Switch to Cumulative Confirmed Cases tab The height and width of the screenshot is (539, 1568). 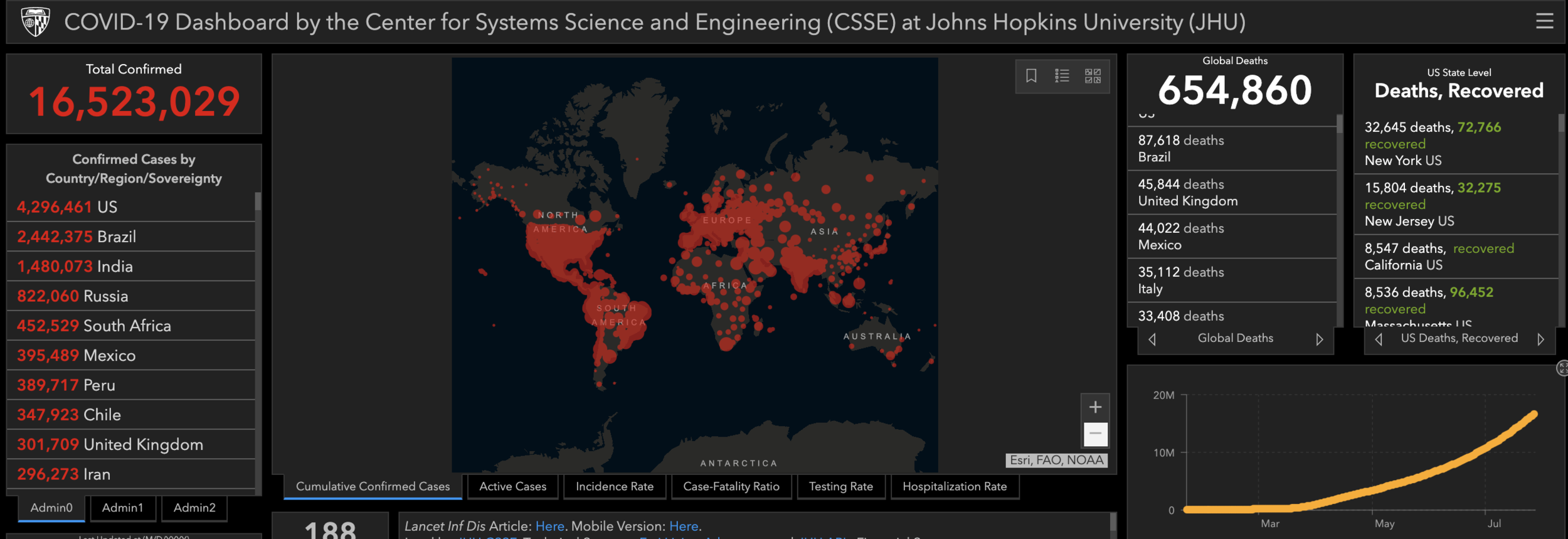(x=373, y=486)
